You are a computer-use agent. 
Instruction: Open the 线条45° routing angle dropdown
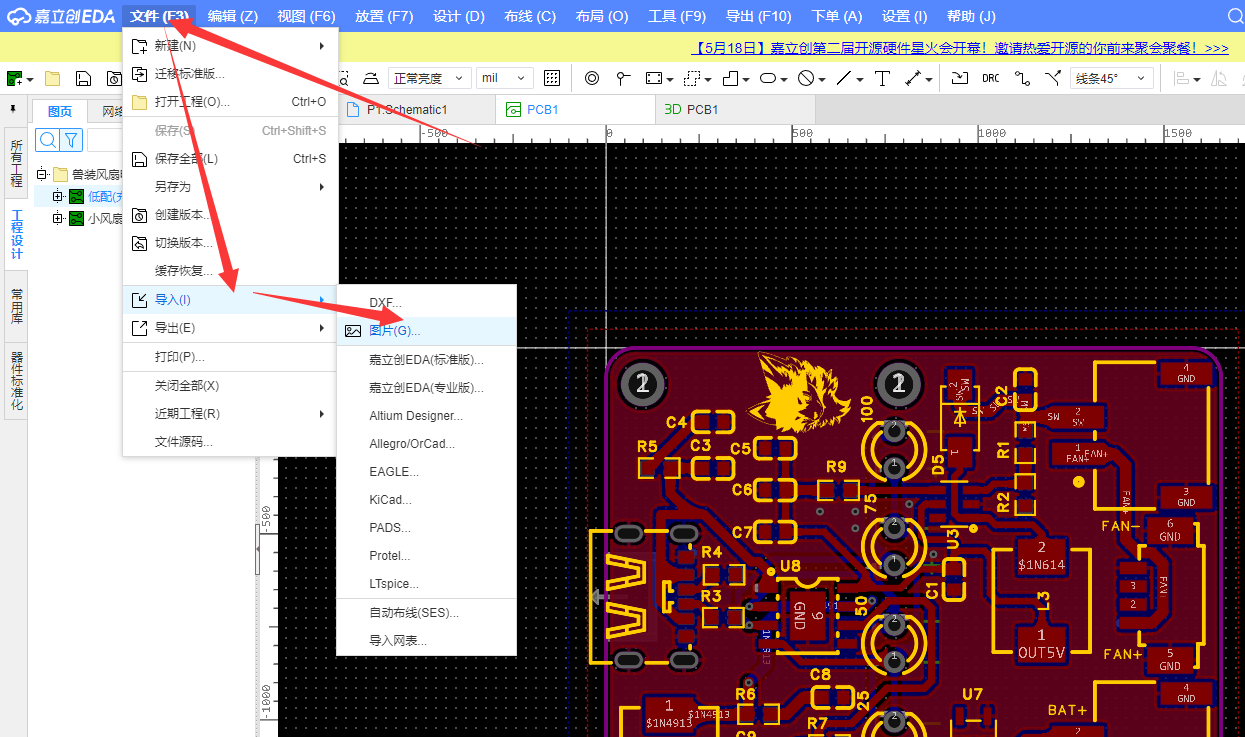1112,78
